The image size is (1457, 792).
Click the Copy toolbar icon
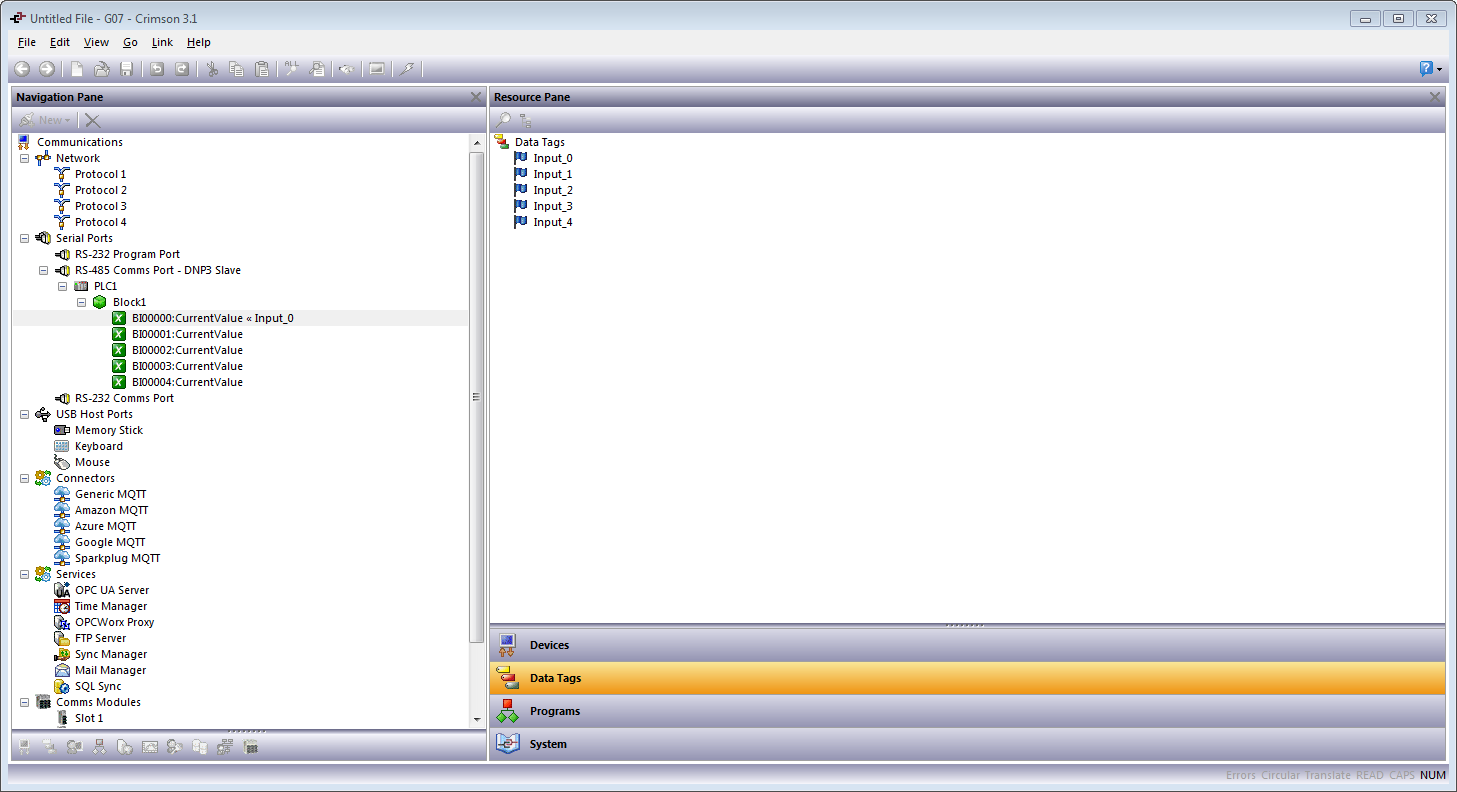237,69
